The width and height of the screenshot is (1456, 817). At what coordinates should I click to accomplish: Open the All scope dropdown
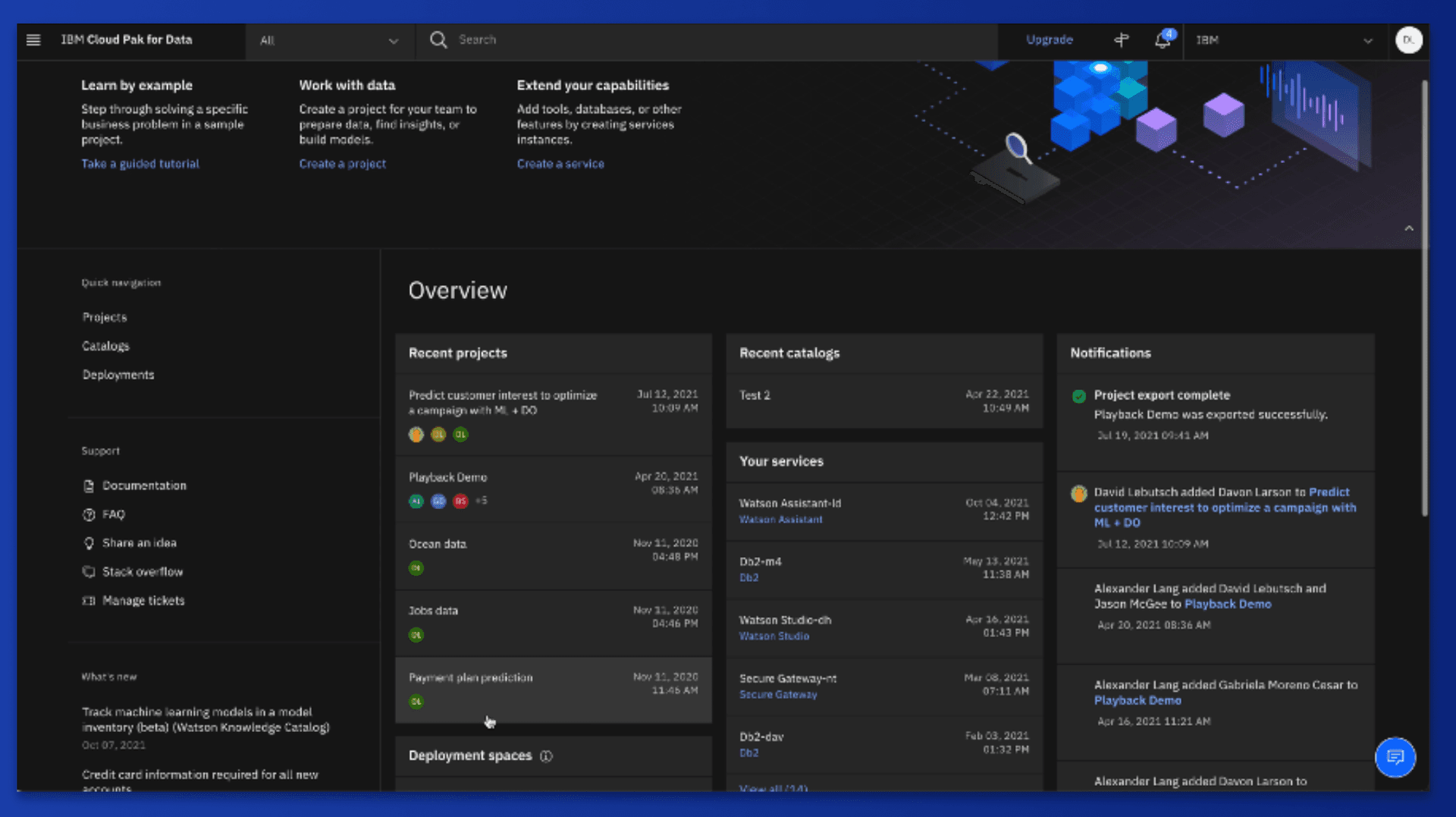tap(331, 40)
